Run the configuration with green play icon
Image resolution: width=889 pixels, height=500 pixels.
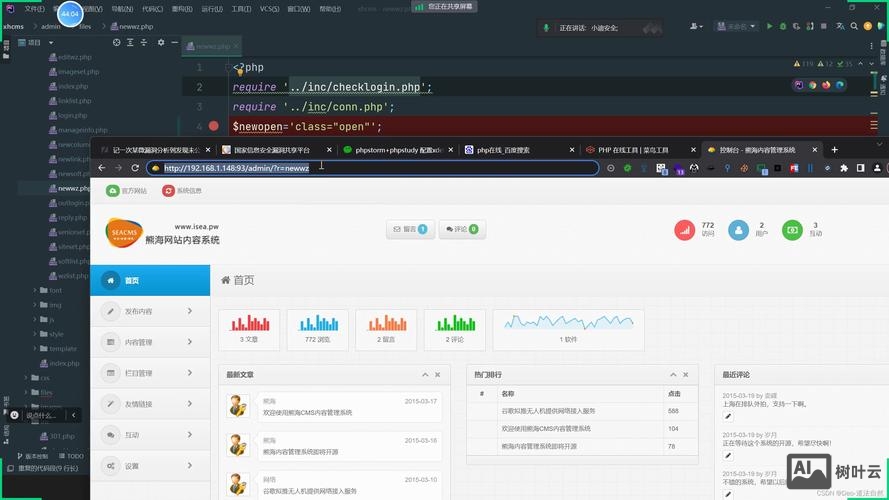pyautogui.click(x=769, y=26)
